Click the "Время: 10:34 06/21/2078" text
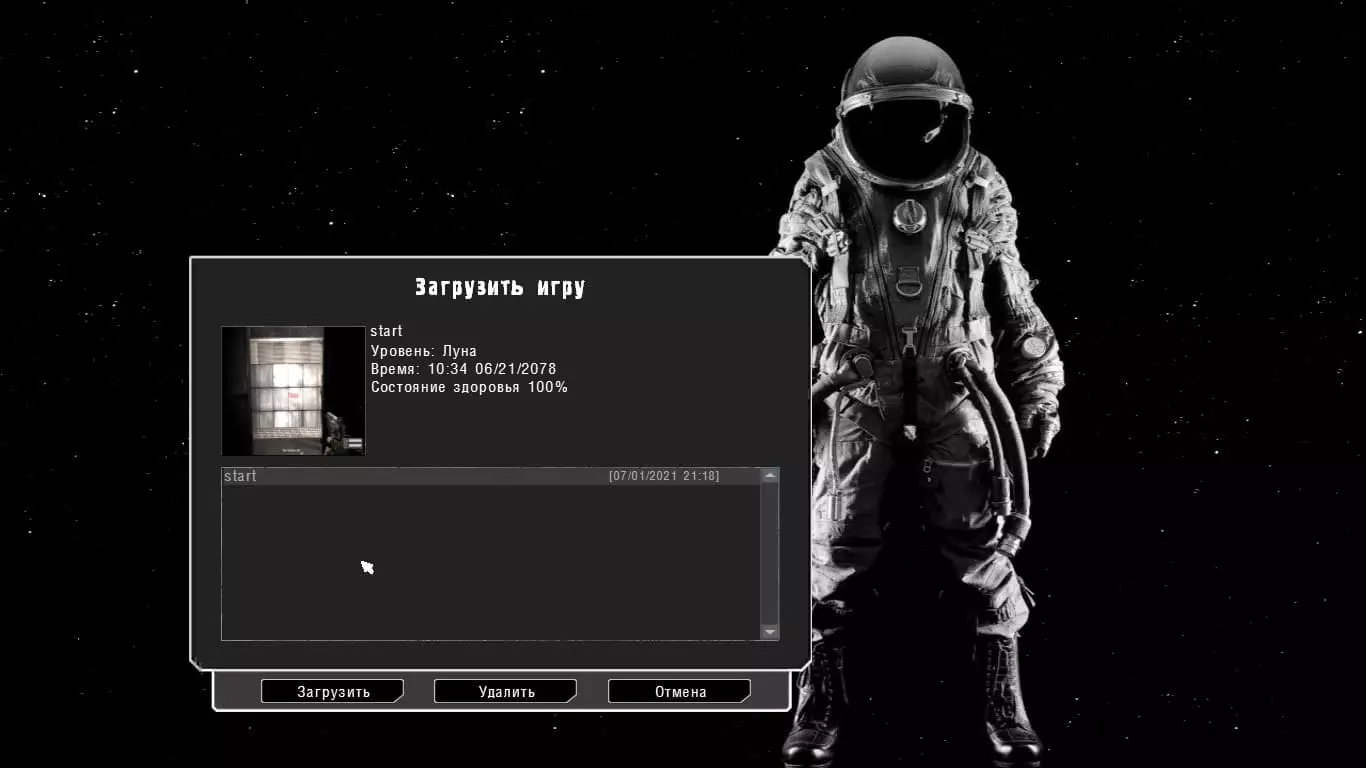1366x768 pixels. (x=463, y=369)
